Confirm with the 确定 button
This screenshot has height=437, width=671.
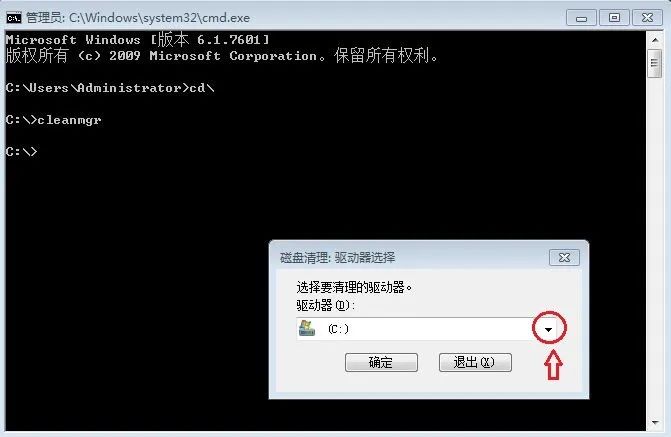coord(381,363)
